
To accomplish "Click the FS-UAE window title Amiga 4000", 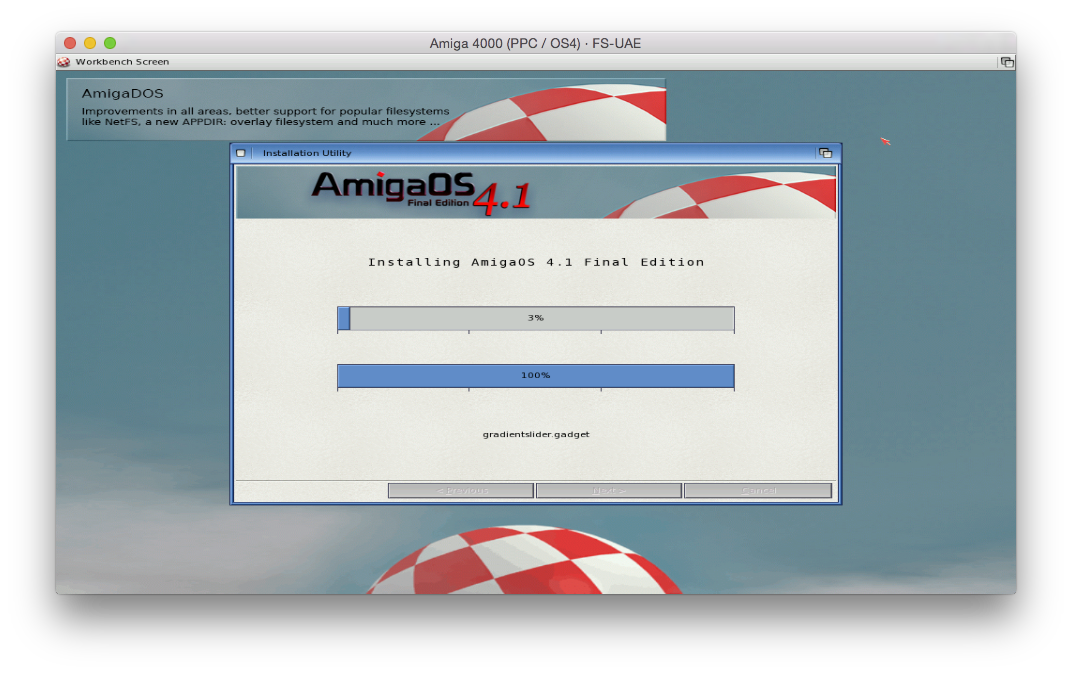I will [x=535, y=44].
